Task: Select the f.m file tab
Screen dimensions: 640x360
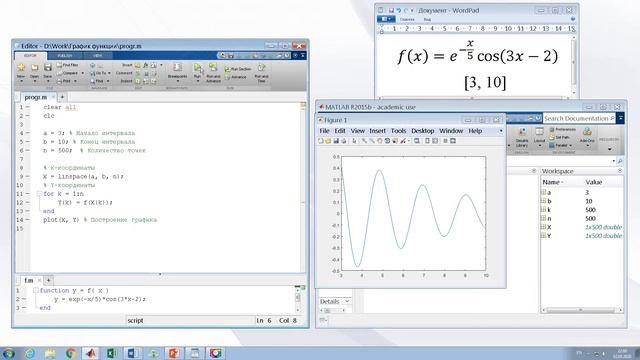Action: click(28, 280)
